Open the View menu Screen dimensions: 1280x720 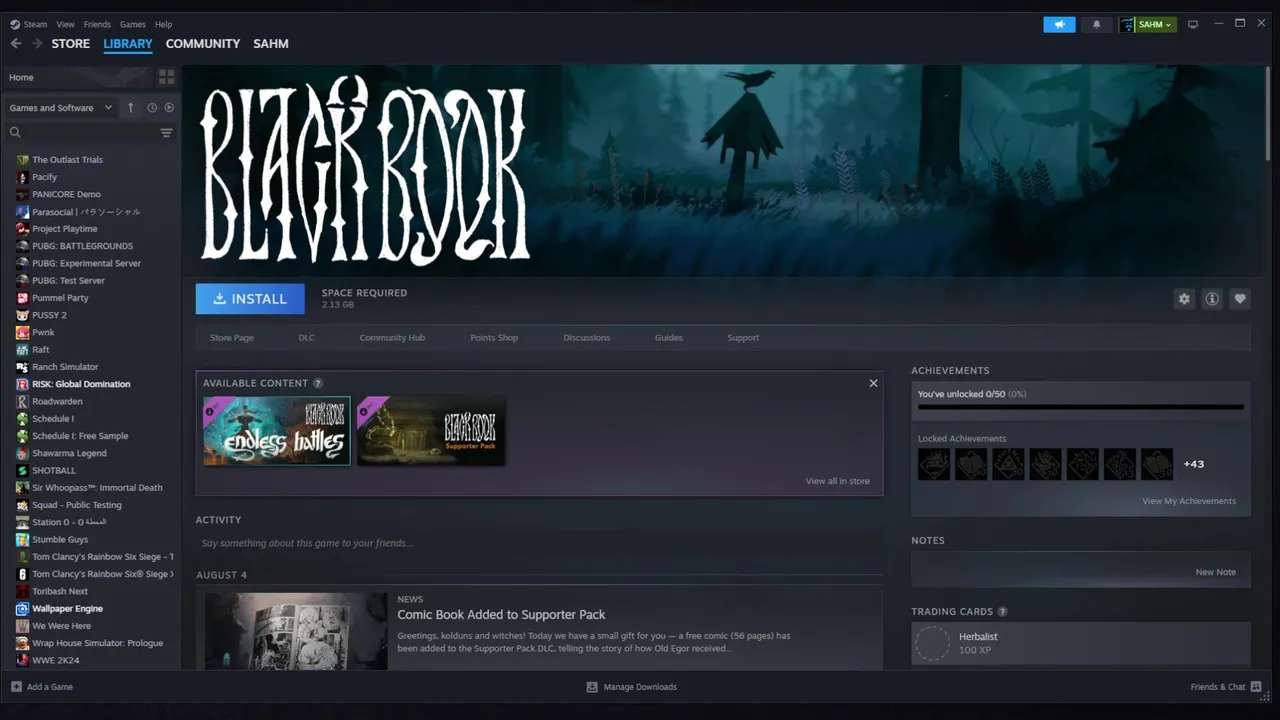pos(65,24)
